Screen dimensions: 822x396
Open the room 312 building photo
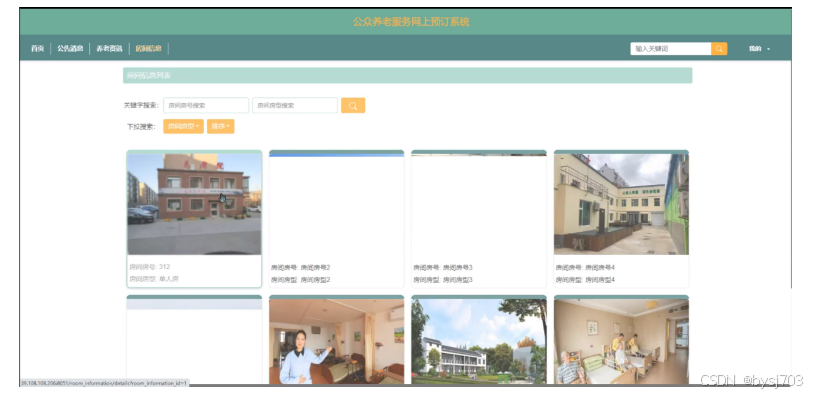click(194, 204)
